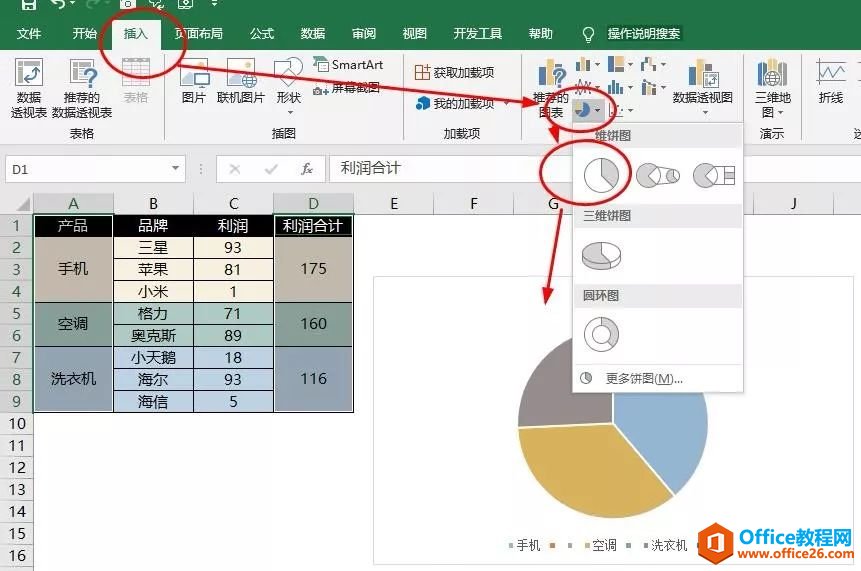Choose the 3-D pie chart
This screenshot has width=861, height=571.
pos(601,255)
